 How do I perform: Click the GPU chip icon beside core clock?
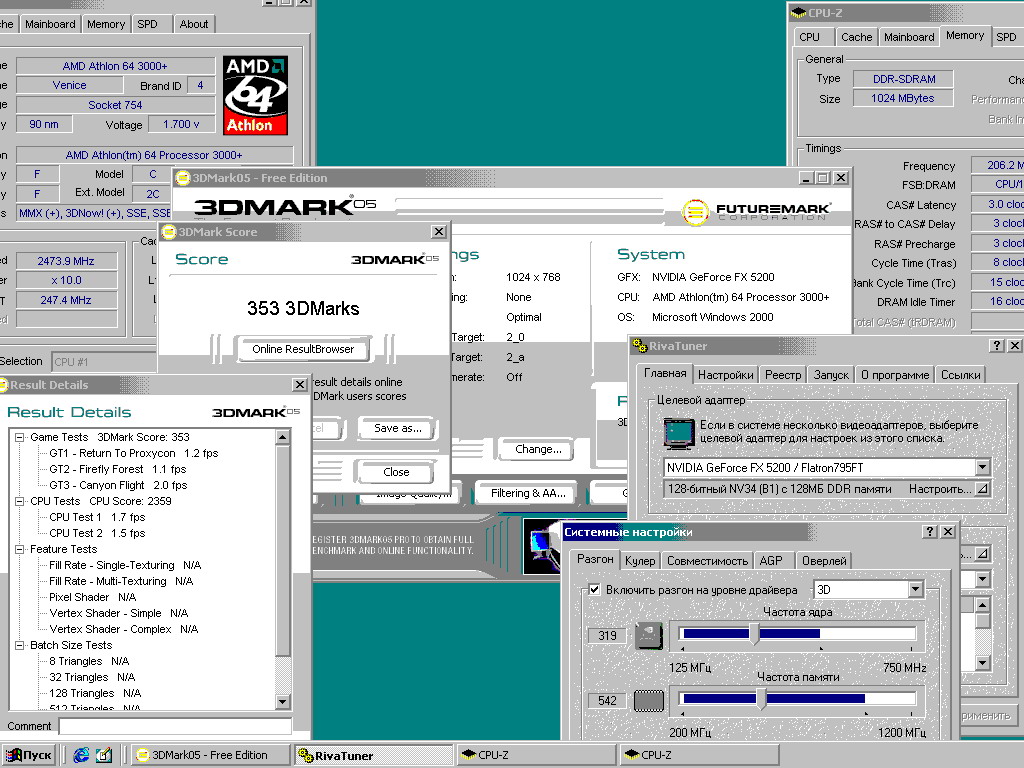(649, 635)
